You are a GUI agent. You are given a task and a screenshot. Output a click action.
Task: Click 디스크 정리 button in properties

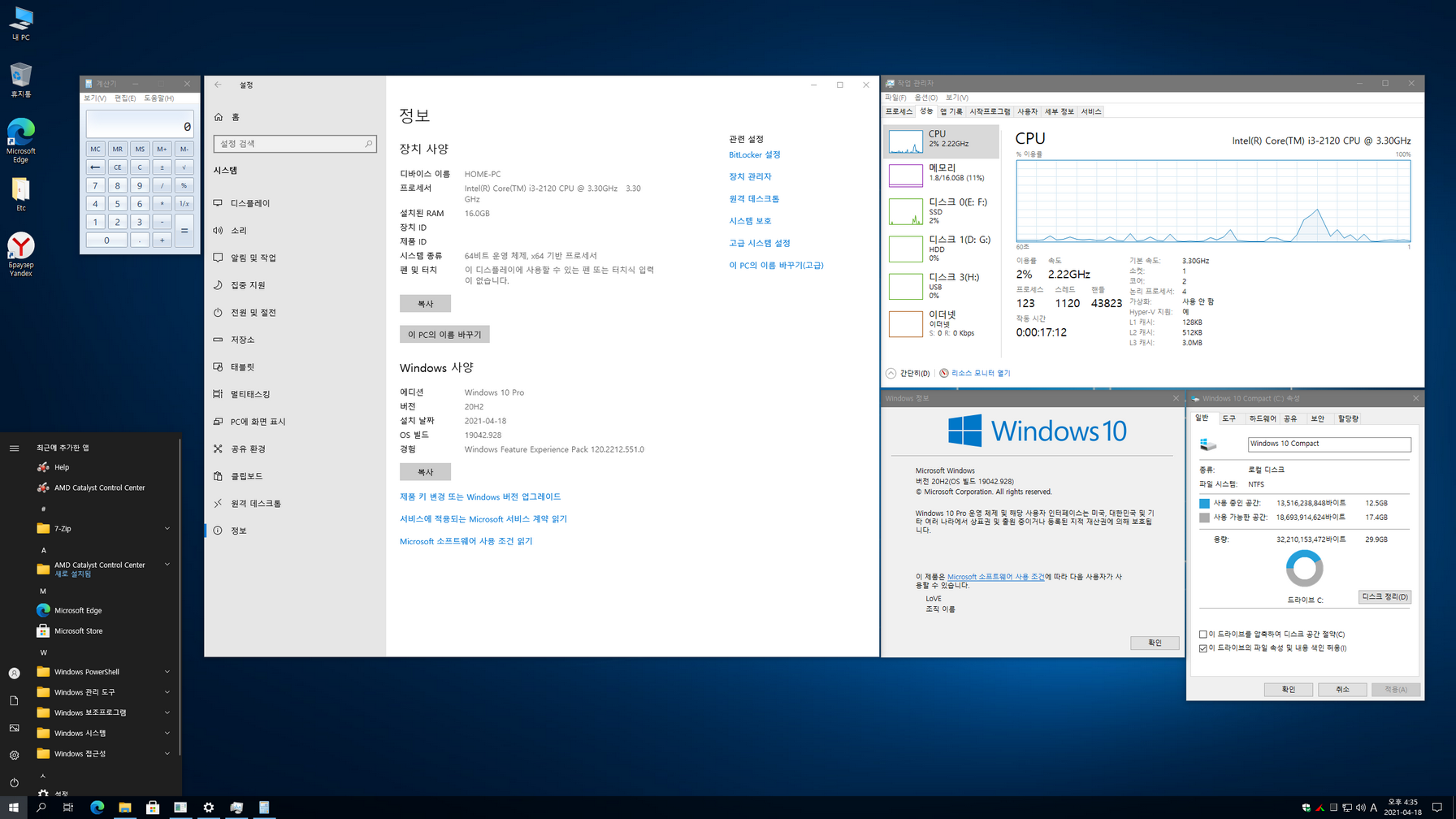pos(1384,596)
